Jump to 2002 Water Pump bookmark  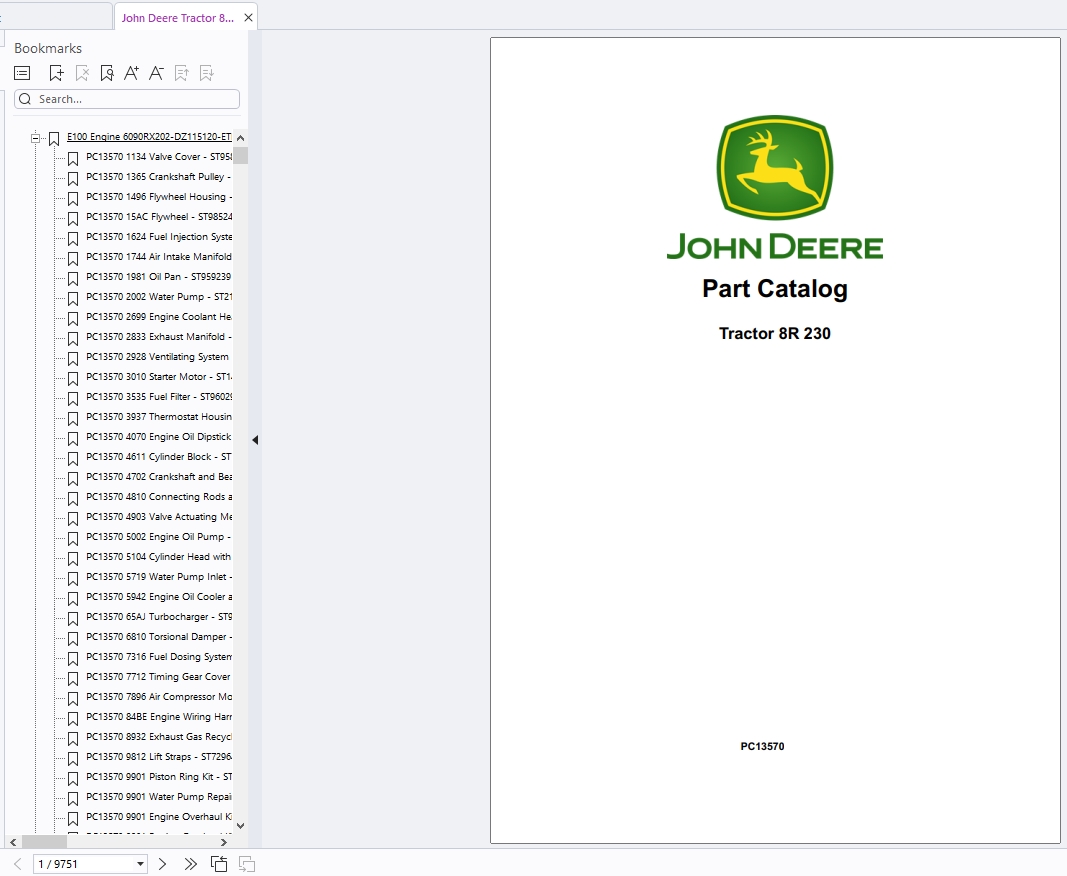[159, 297]
